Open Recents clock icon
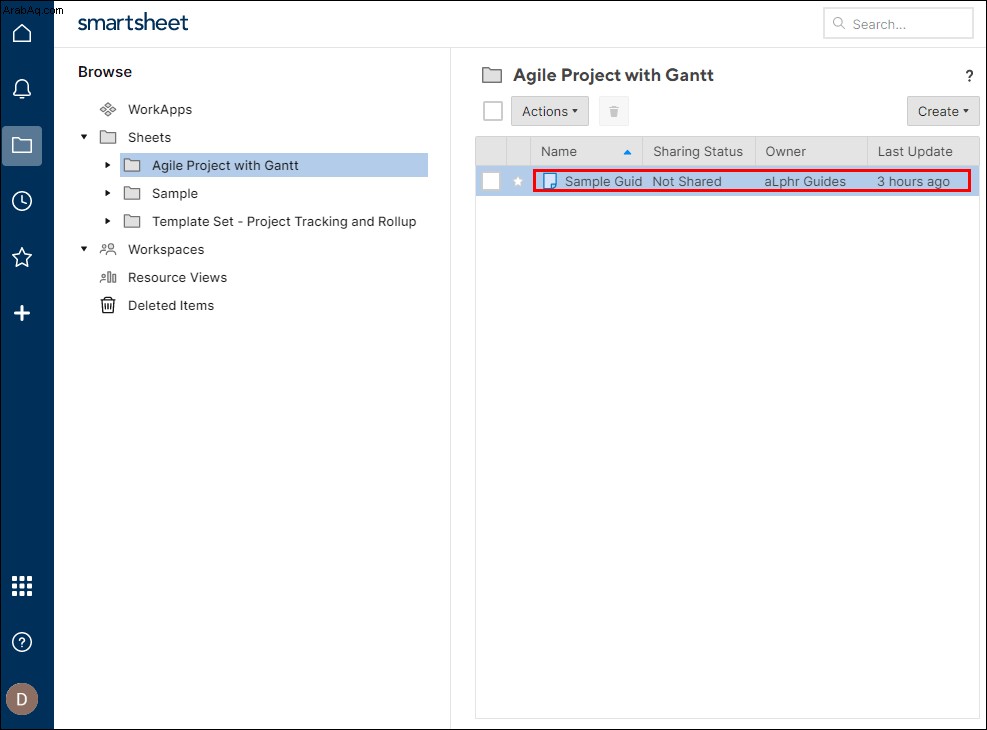This screenshot has height=730, width=987. coord(22,201)
